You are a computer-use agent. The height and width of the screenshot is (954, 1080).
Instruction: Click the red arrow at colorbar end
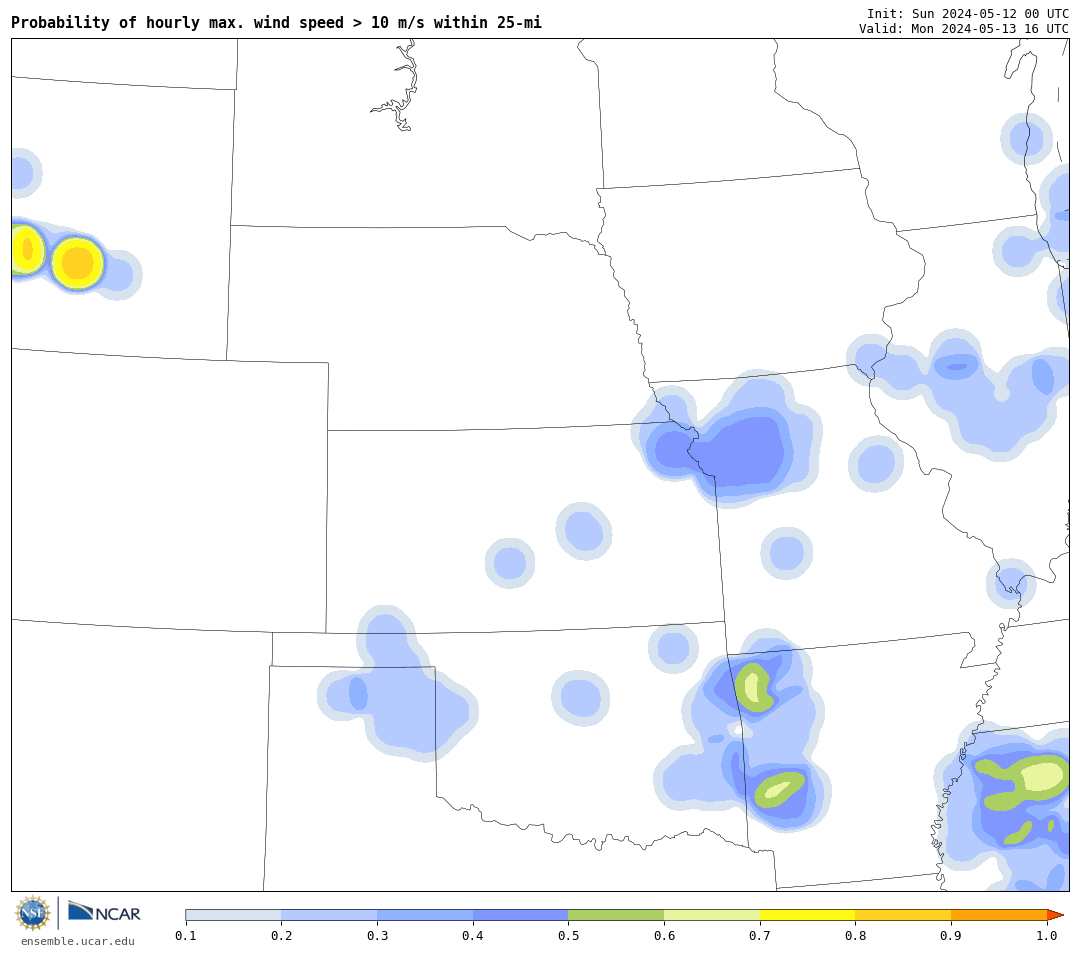click(x=1055, y=915)
